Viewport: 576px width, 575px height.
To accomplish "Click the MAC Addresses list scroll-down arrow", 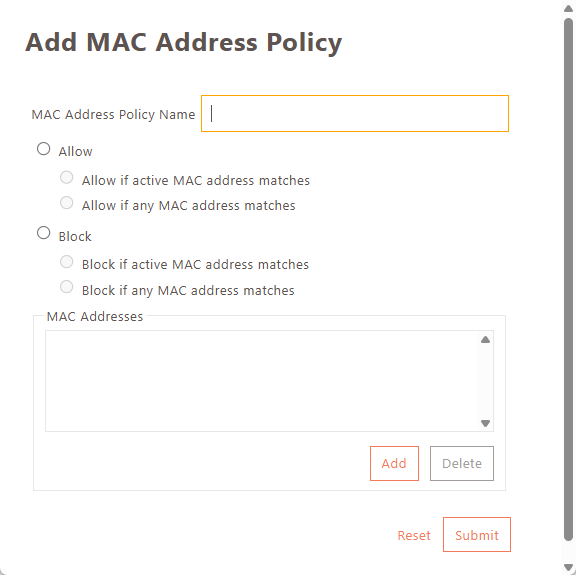I will 485,423.
